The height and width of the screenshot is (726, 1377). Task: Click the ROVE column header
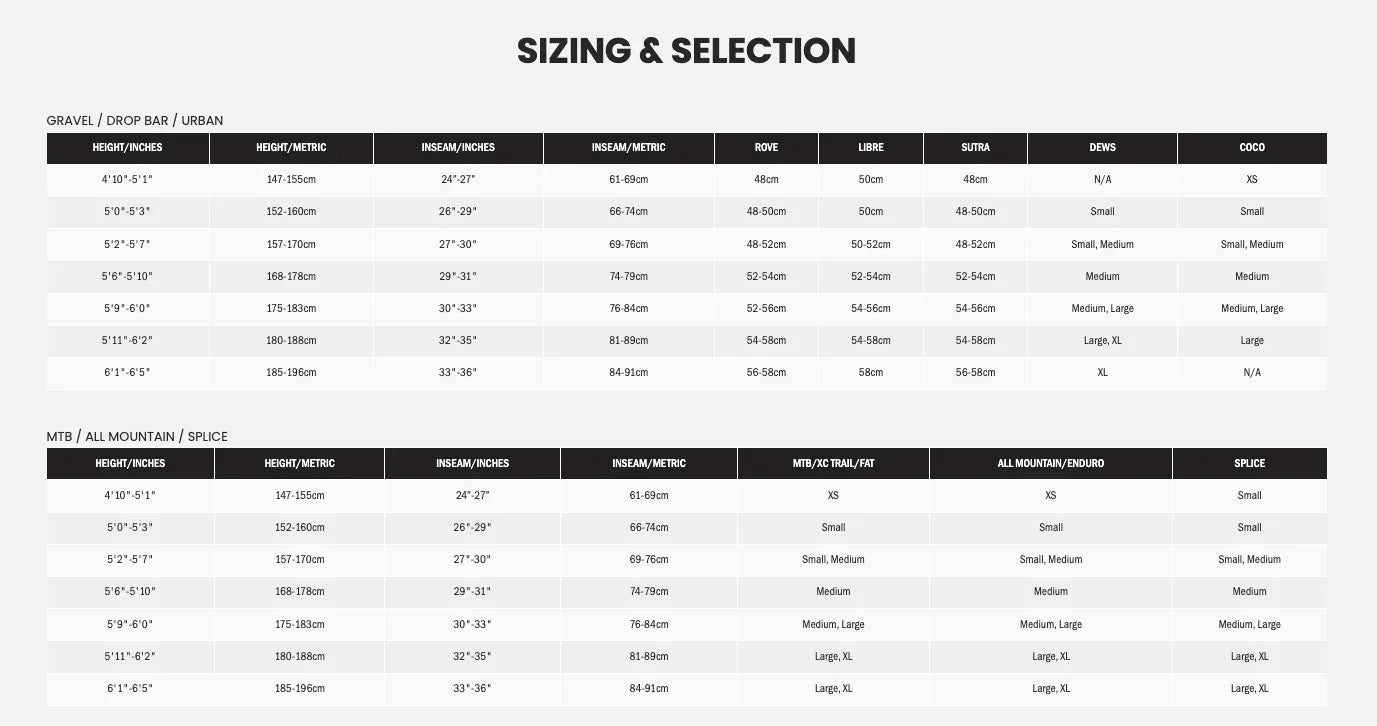(x=766, y=147)
